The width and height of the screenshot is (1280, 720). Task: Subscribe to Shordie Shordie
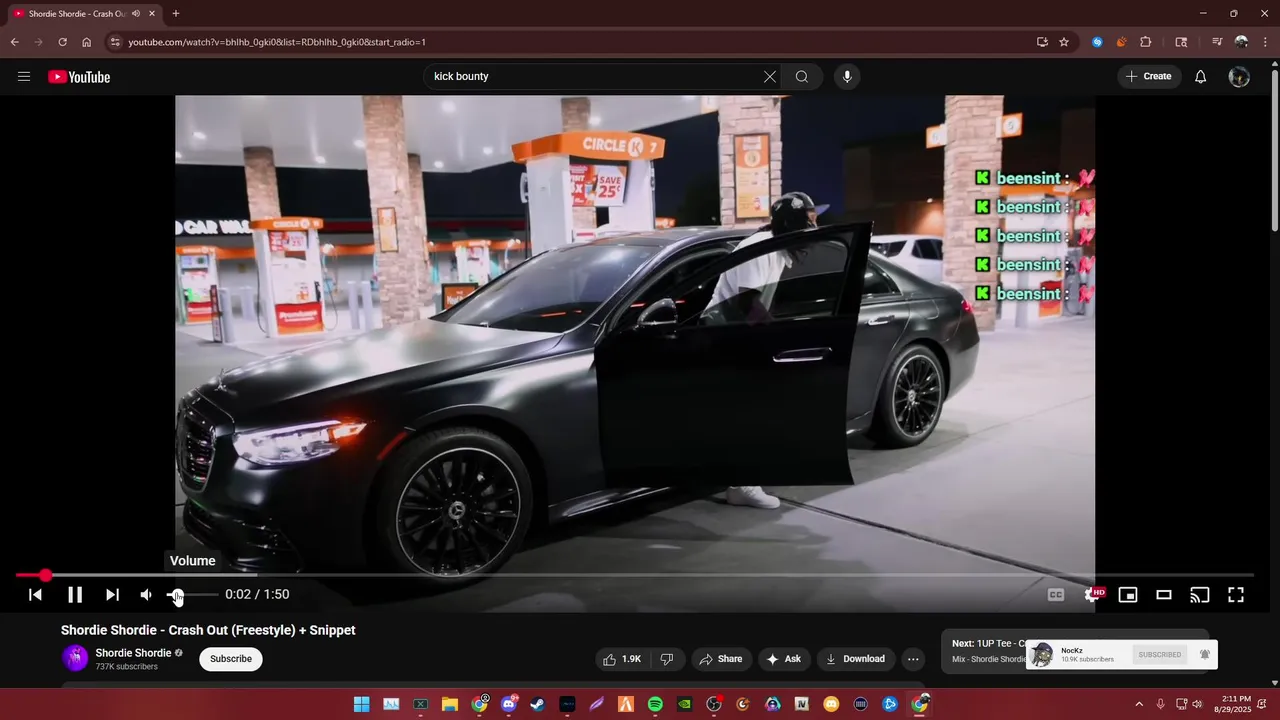pos(231,659)
